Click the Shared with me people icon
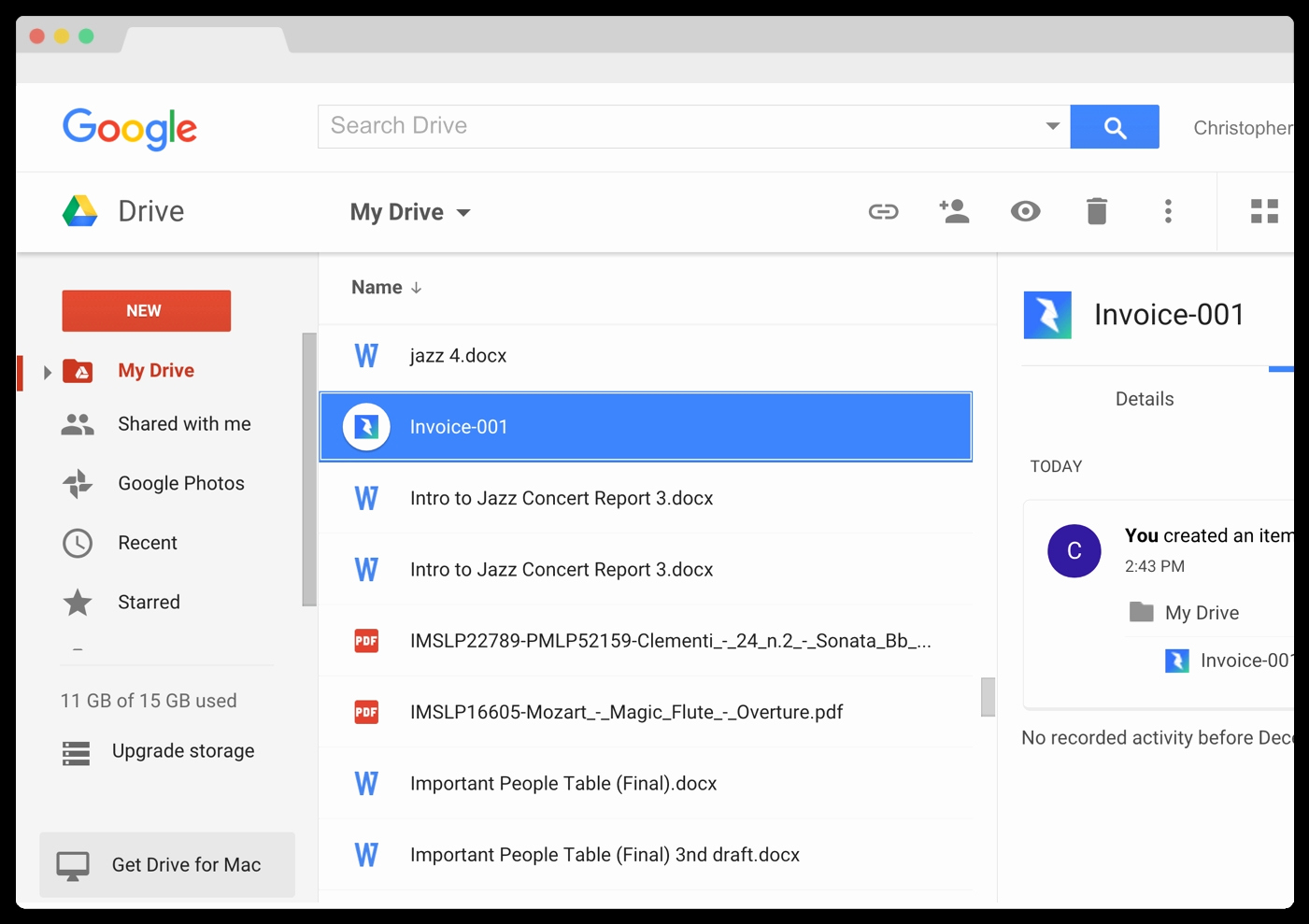This screenshot has width=1309, height=924. [78, 424]
